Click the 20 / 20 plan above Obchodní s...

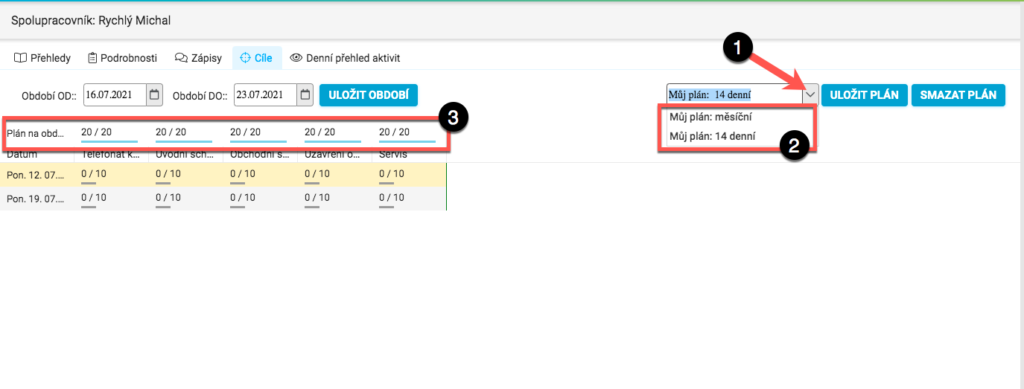pos(246,132)
